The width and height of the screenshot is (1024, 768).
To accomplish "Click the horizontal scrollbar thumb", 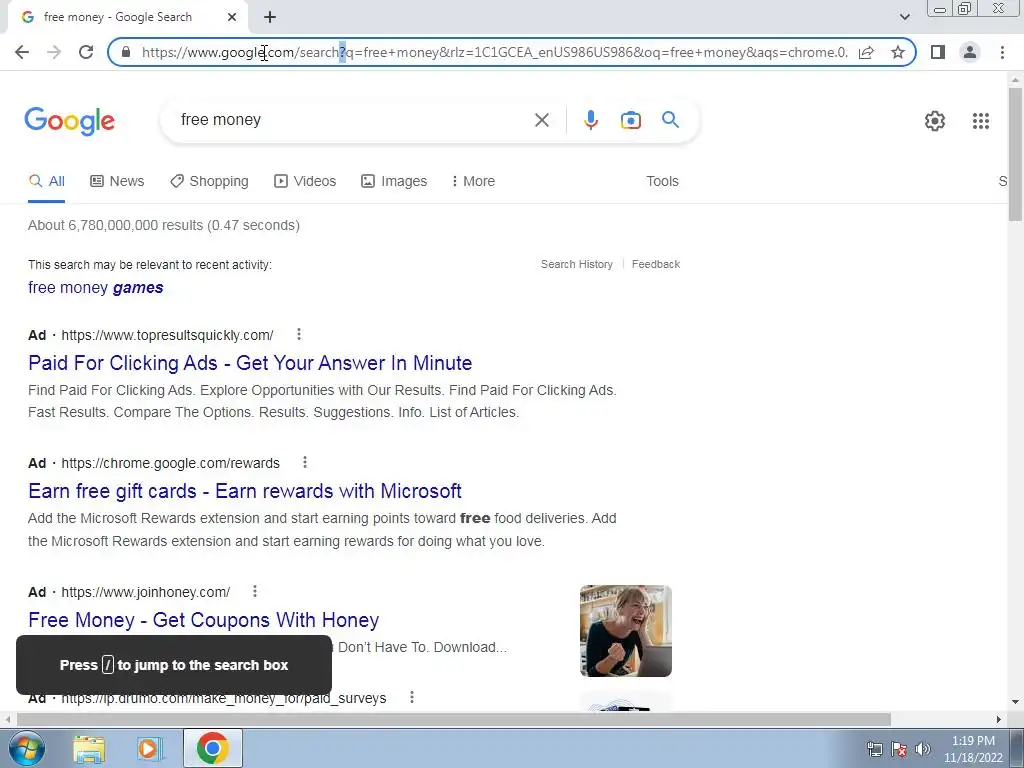I will point(454,719).
